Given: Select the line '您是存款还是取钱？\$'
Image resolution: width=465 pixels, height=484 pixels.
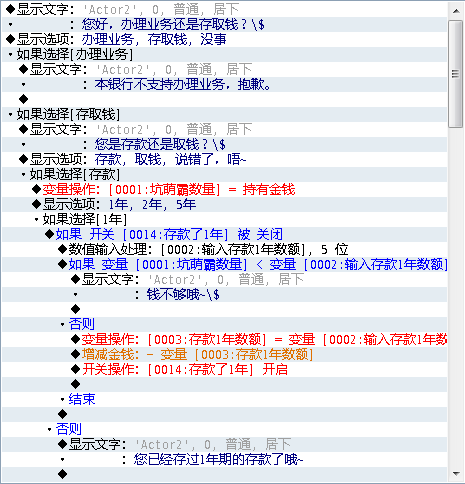Looking at the screenshot, I should [x=224, y=144].
